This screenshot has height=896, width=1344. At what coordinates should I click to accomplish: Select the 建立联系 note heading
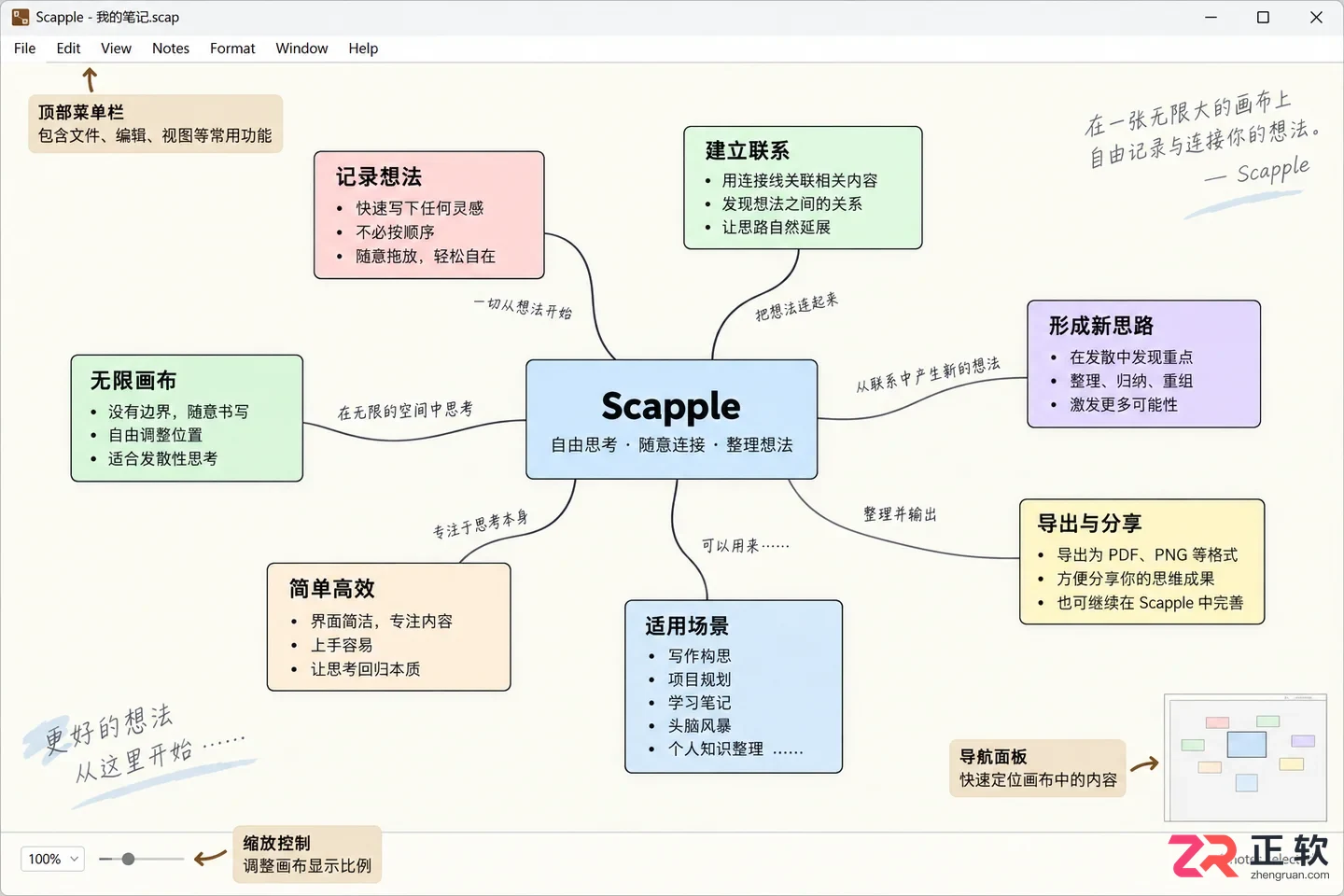click(x=748, y=151)
